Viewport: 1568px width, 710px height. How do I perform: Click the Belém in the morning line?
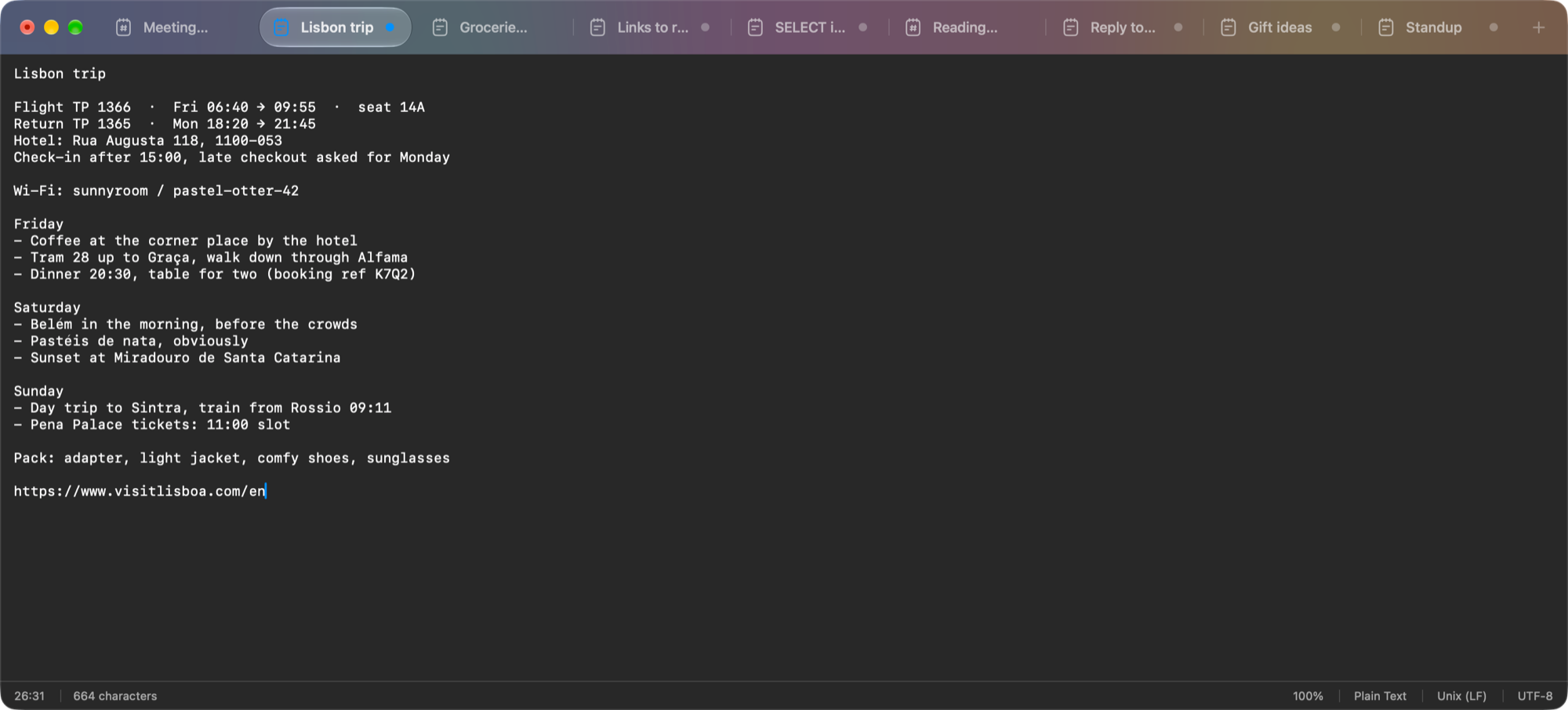point(185,324)
